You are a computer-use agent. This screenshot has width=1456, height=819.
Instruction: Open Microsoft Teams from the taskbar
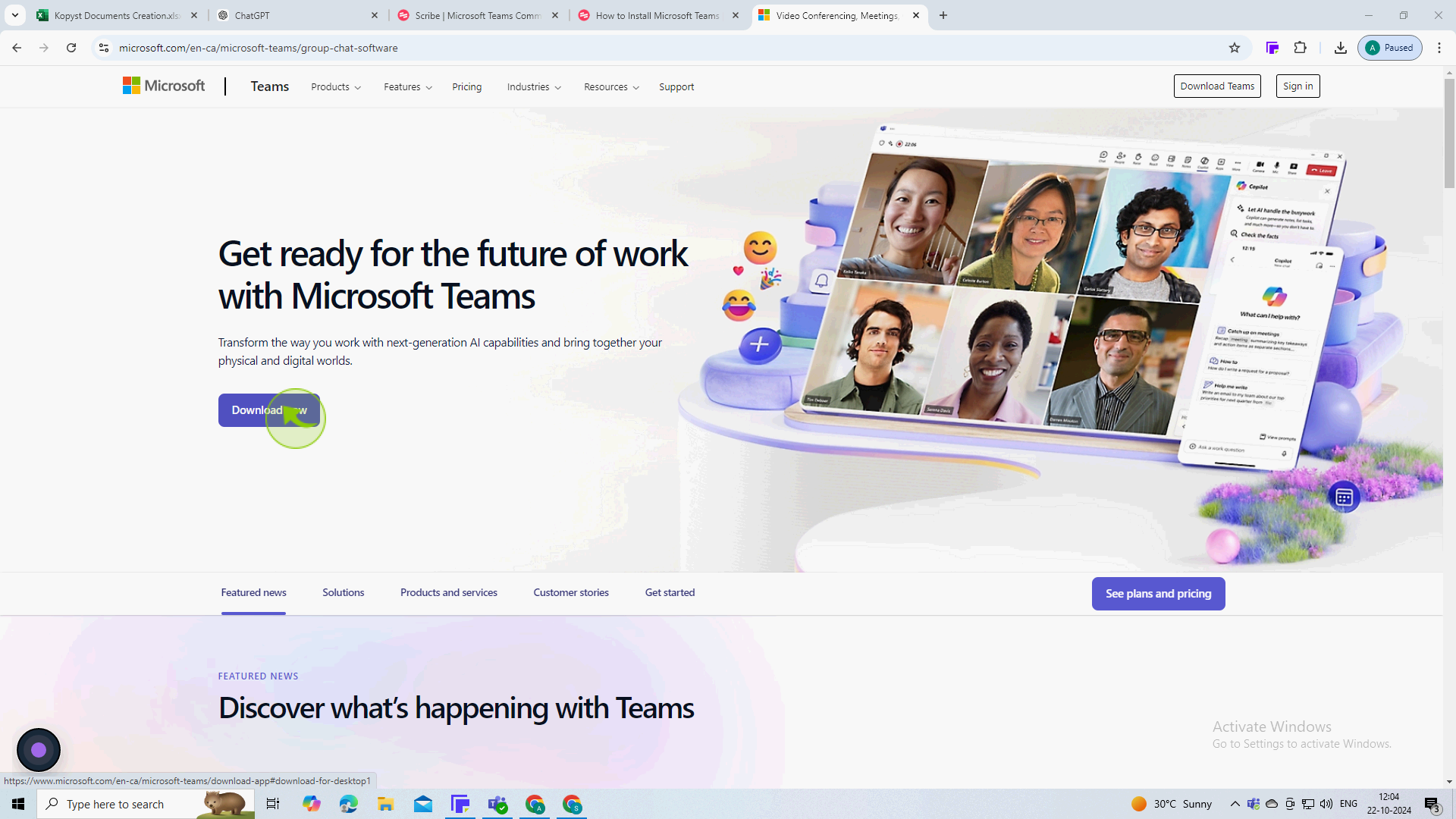pos(497,804)
